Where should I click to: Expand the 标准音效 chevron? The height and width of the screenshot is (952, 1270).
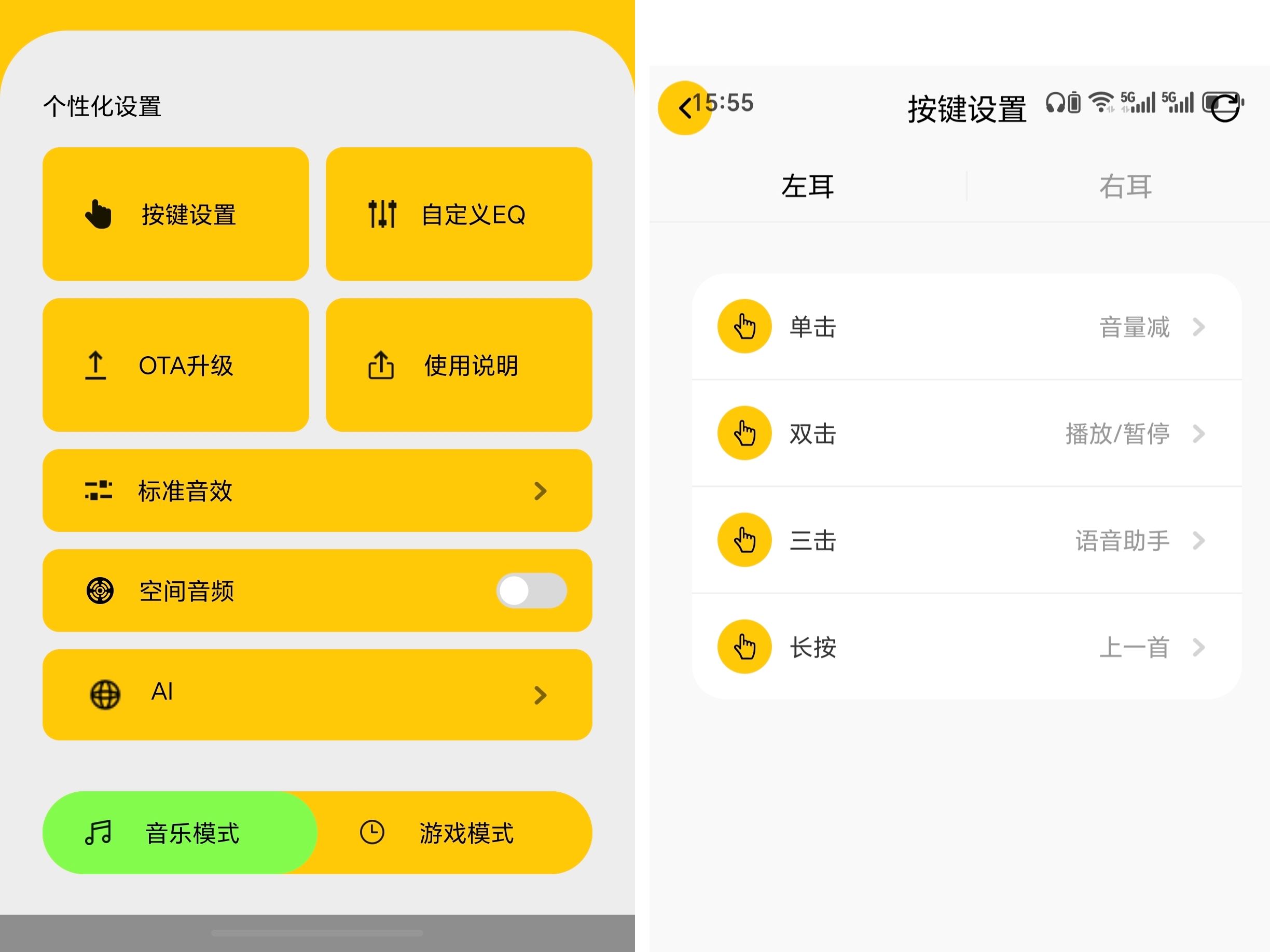coord(540,491)
